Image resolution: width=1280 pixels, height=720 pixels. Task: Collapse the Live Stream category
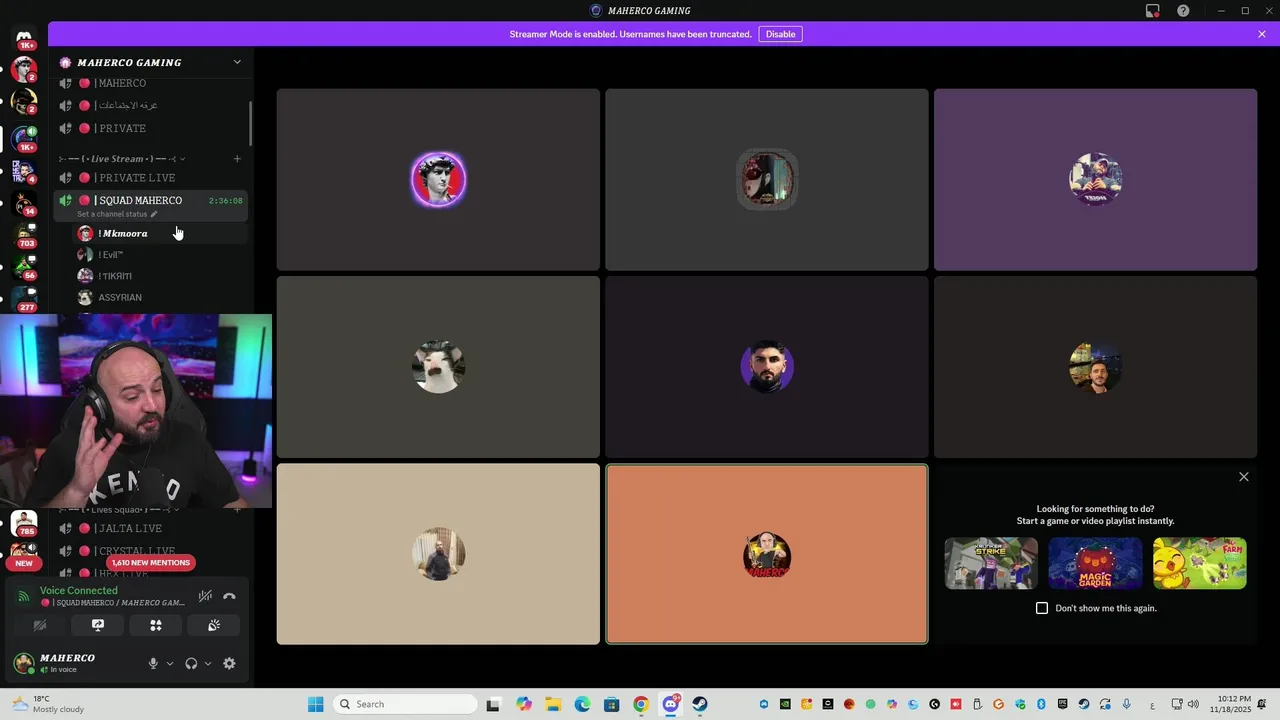120,159
